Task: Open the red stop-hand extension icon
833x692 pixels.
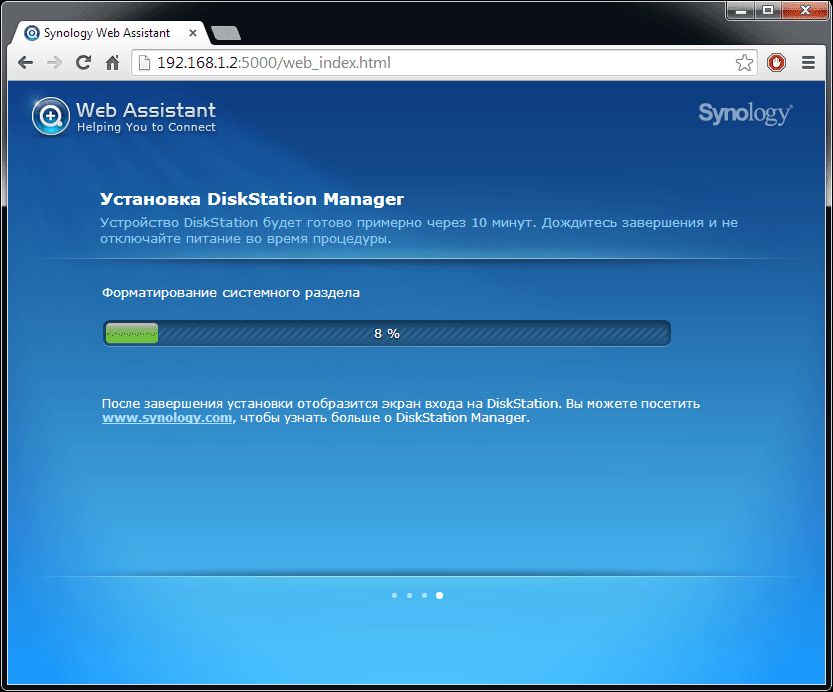Action: (x=776, y=63)
